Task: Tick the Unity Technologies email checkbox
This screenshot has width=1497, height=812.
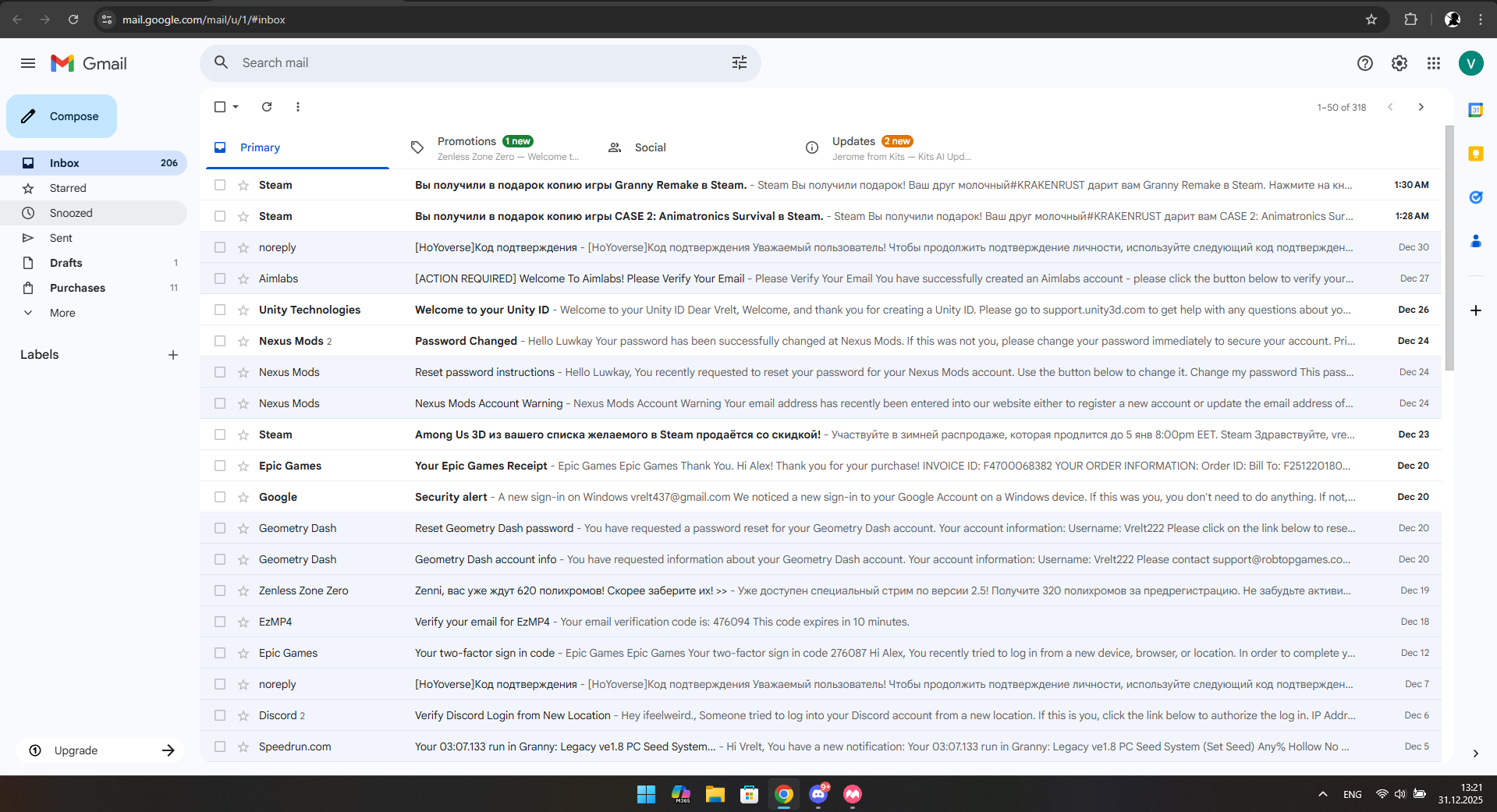Action: click(220, 310)
